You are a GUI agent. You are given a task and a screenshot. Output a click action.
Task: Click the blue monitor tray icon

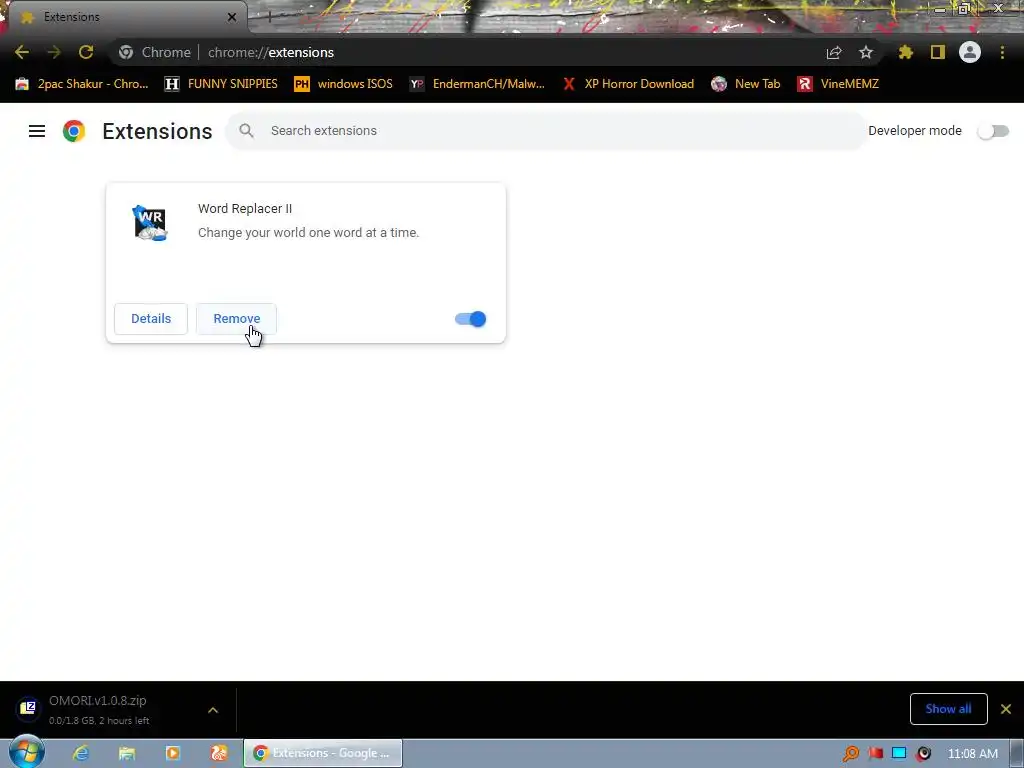[899, 754]
